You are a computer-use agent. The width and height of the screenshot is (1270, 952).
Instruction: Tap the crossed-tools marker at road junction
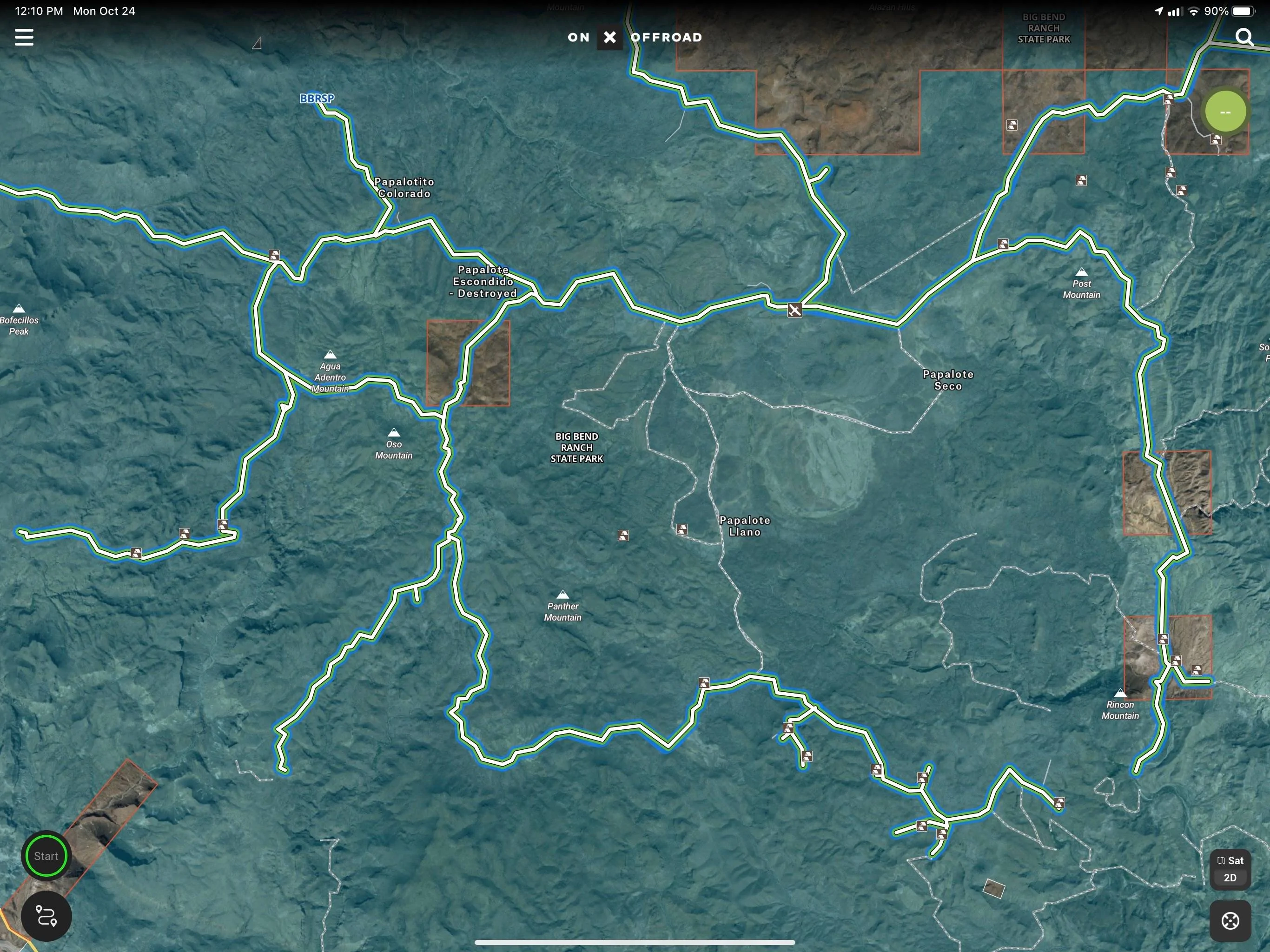pyautogui.click(x=794, y=311)
